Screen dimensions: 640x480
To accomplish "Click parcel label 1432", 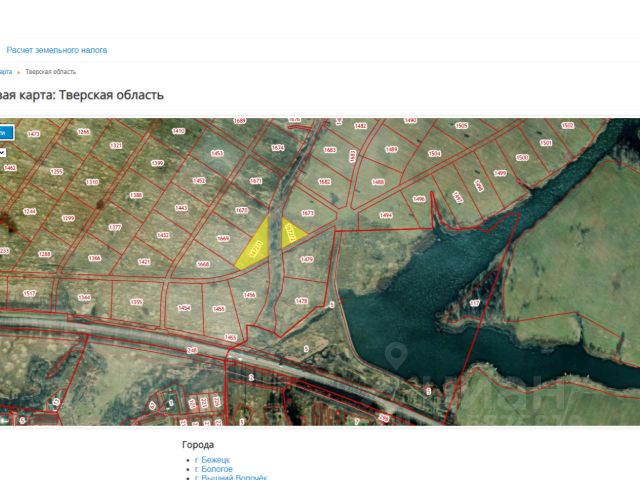I will point(163,236).
